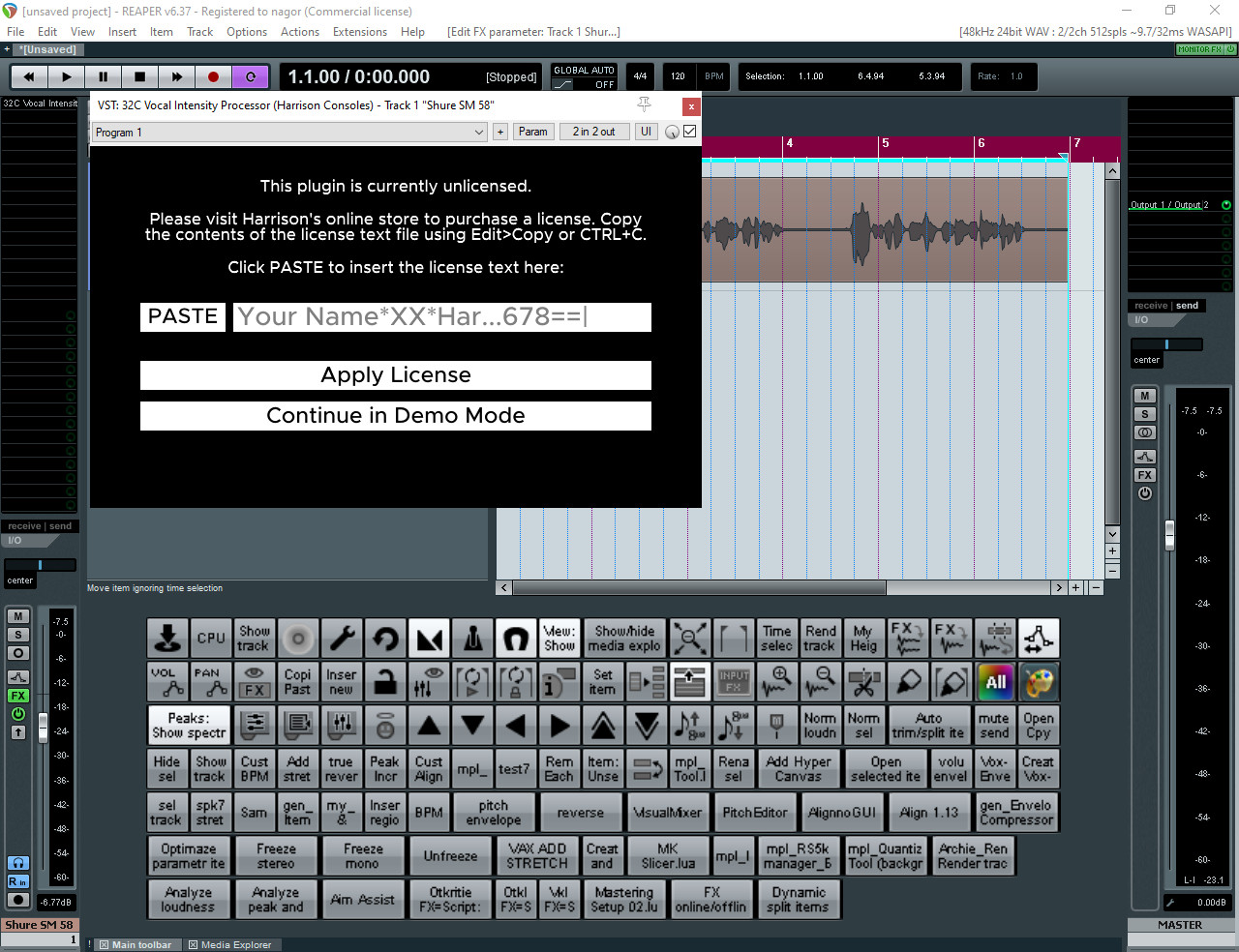Click the BPM tempo field showing 120

678,76
